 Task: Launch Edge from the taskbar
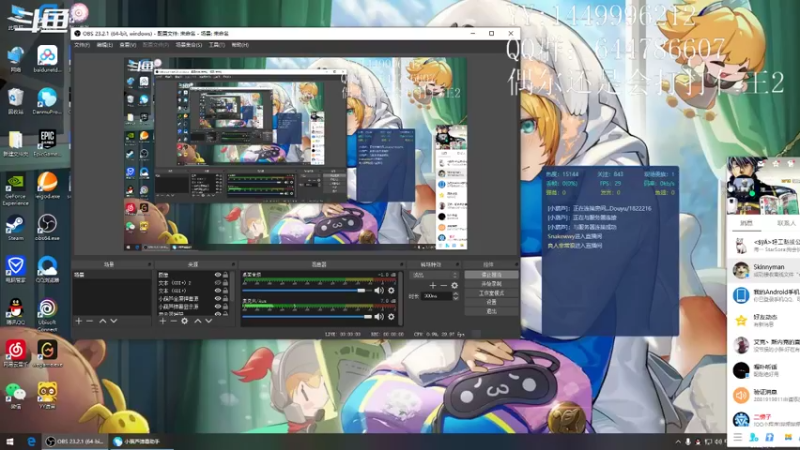(31, 442)
